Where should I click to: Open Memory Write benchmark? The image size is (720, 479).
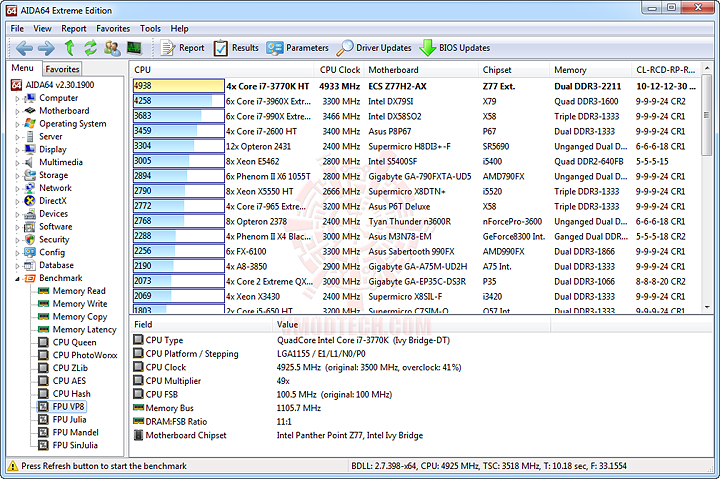(73, 304)
